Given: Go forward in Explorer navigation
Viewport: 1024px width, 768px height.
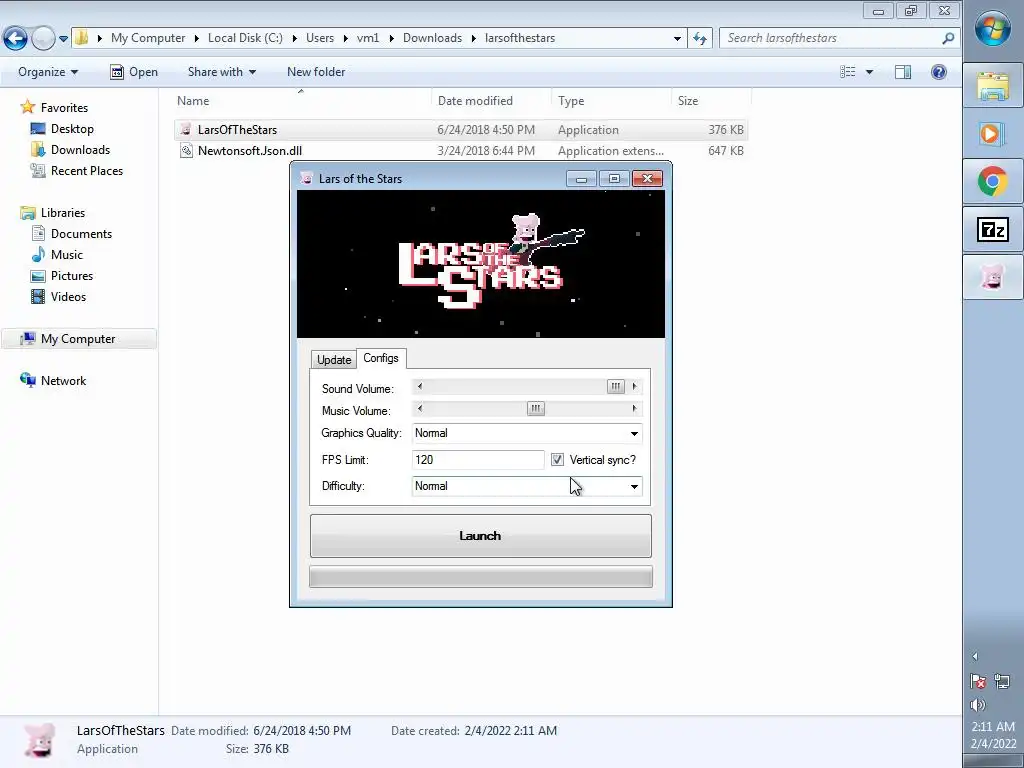Looking at the screenshot, I should 43,39.
